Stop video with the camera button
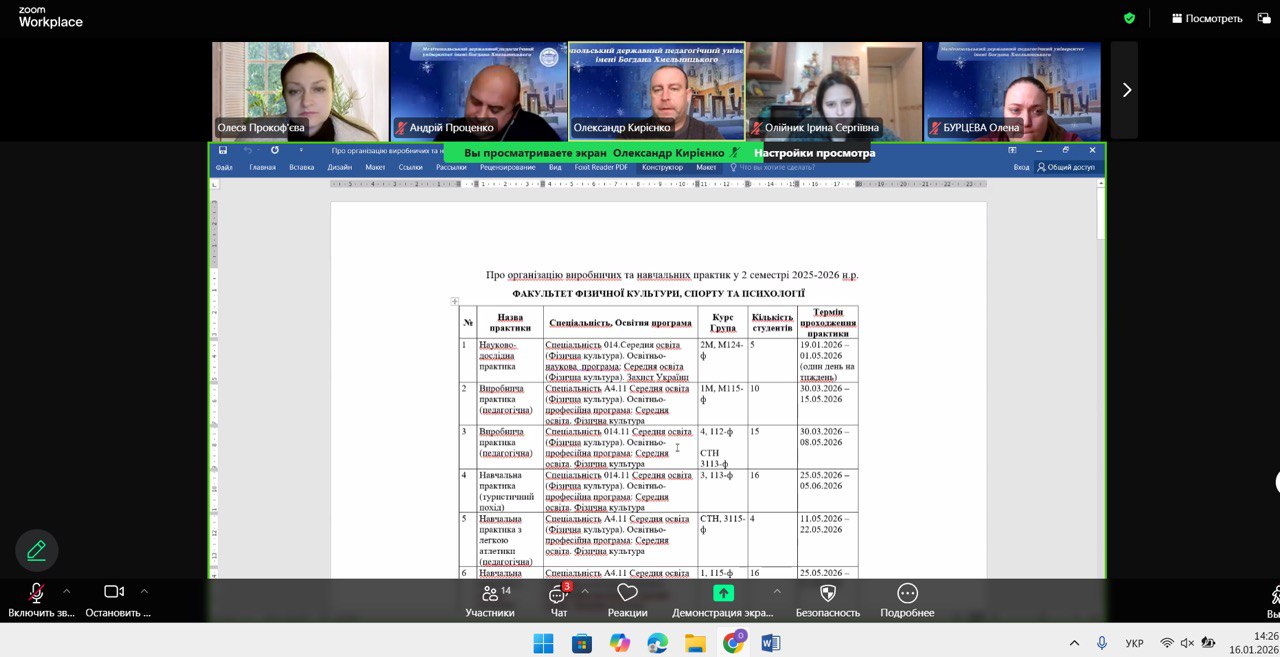This screenshot has height=657, width=1280. tap(114, 593)
